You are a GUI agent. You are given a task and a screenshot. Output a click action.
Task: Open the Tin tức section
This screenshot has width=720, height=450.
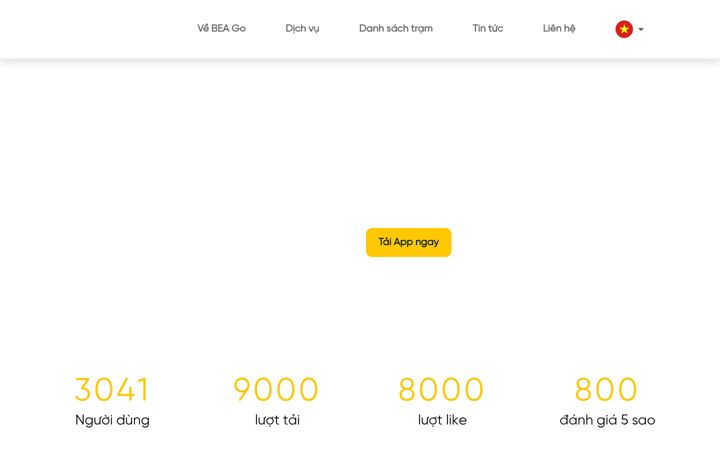tap(488, 28)
